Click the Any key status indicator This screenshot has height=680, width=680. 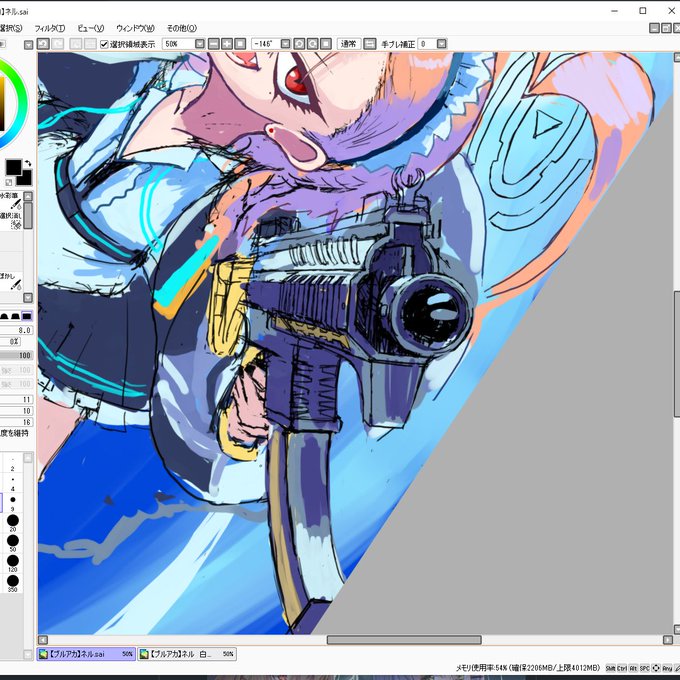tap(667, 668)
